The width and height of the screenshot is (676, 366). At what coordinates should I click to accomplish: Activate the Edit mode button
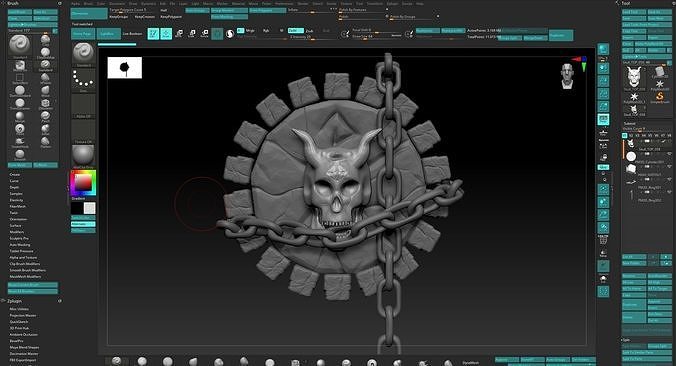click(x=153, y=34)
